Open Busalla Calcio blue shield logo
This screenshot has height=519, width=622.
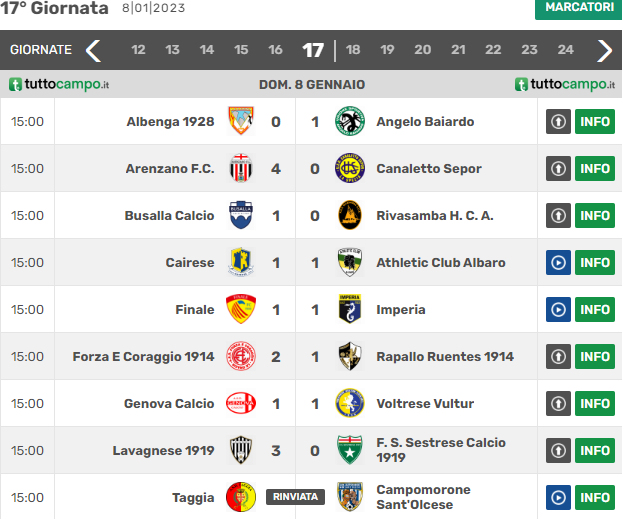click(241, 215)
